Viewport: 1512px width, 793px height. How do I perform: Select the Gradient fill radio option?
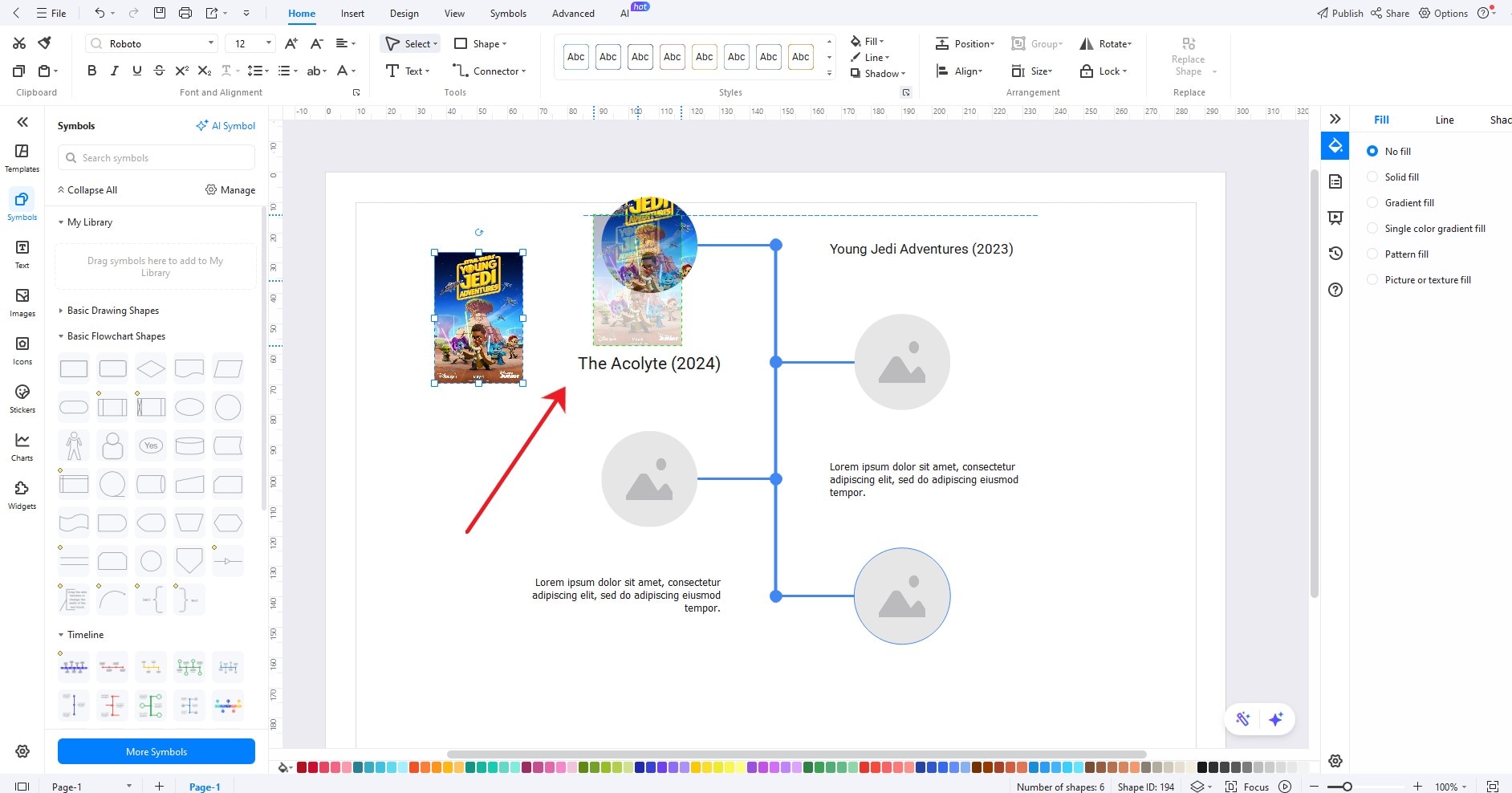pyautogui.click(x=1372, y=202)
